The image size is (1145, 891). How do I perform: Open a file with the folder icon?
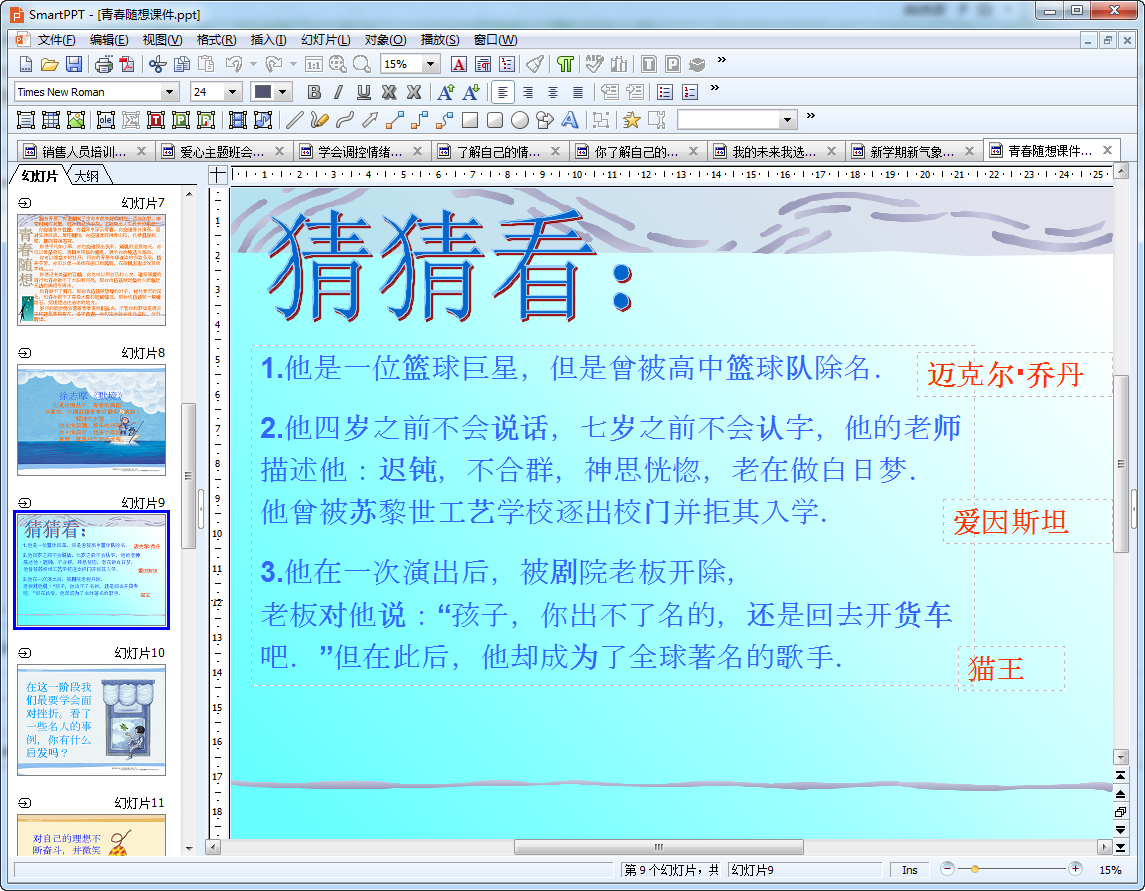50,64
